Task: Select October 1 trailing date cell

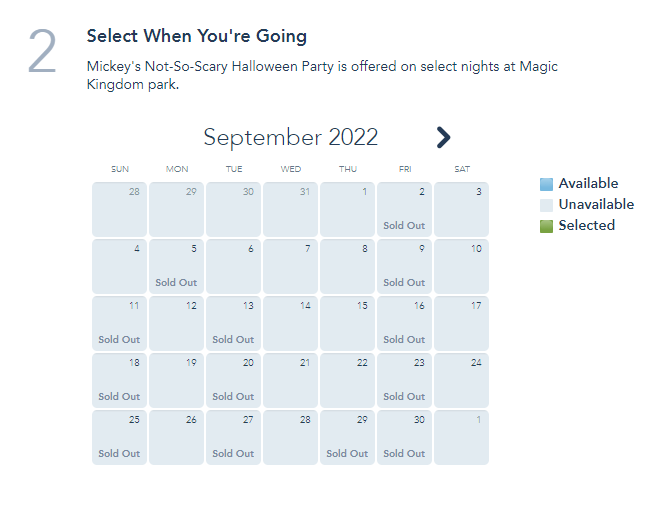Action: [x=461, y=437]
